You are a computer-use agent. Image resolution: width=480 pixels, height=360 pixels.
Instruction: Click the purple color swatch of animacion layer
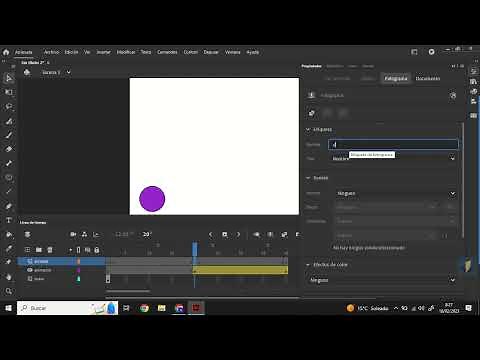[79, 270]
